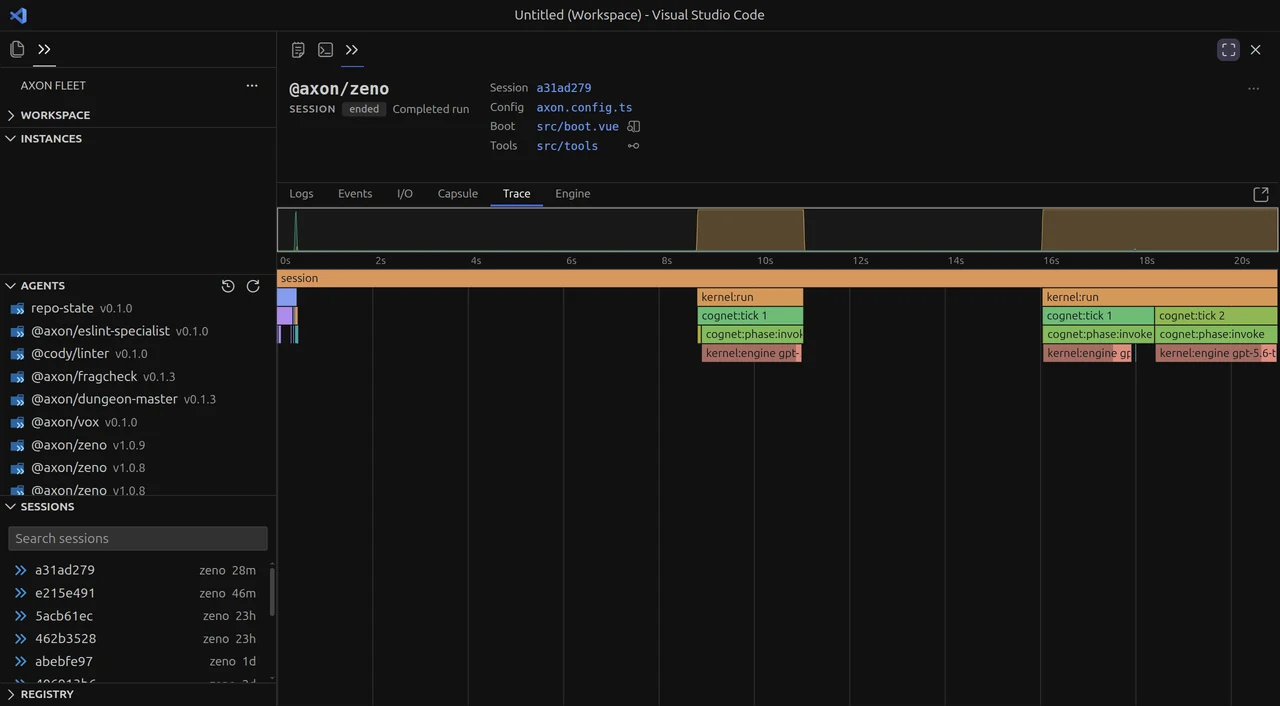Open the terminal icon in editor header
Image resolution: width=1280 pixels, height=706 pixels.
click(x=325, y=50)
